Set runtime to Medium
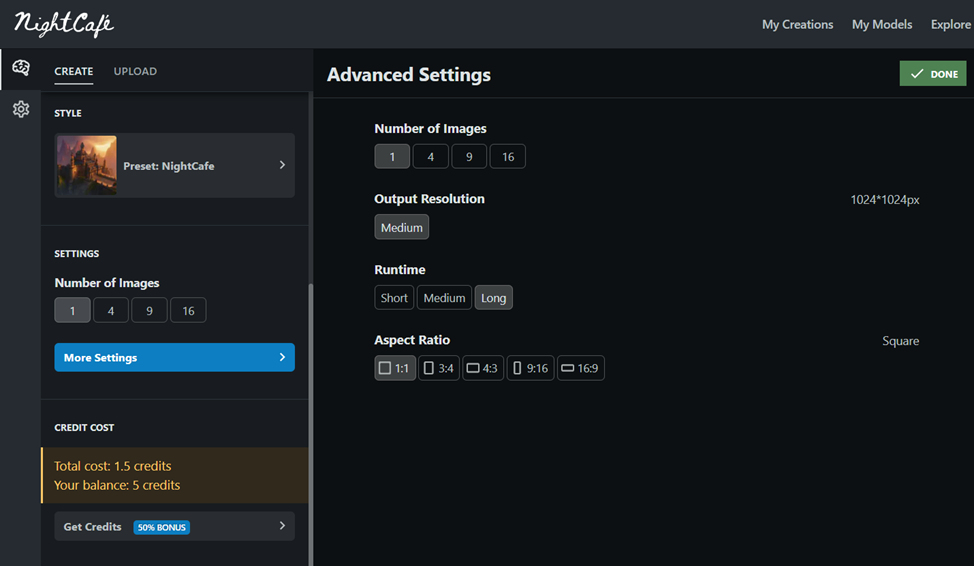Screen dimensions: 974x566 coord(444,298)
